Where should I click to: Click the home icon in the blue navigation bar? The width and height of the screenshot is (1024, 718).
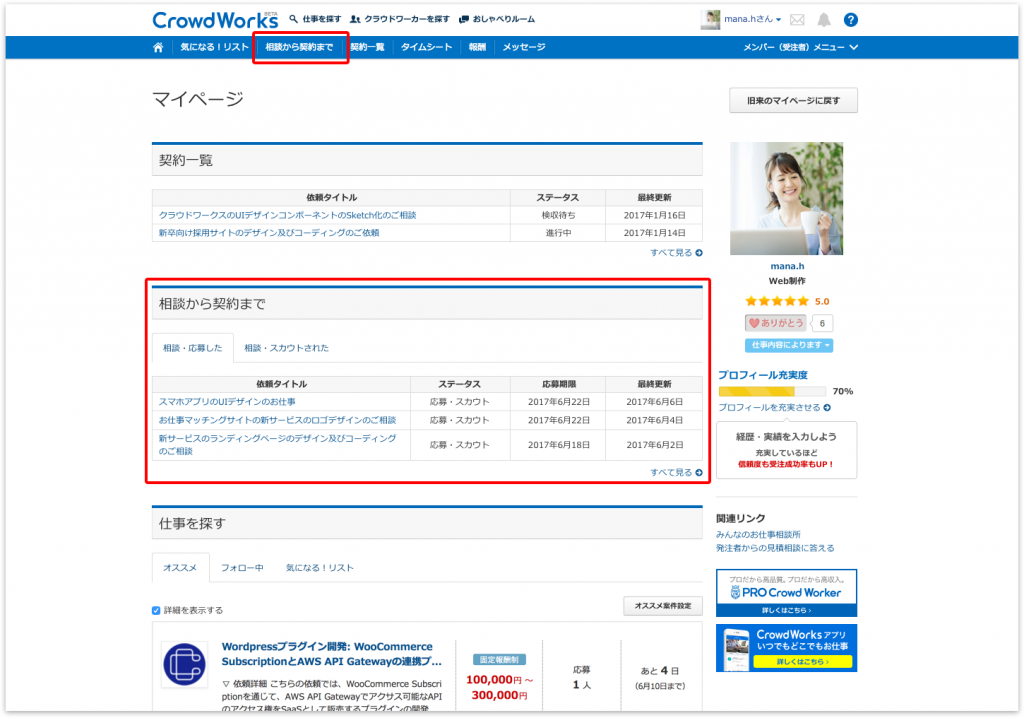tap(158, 47)
